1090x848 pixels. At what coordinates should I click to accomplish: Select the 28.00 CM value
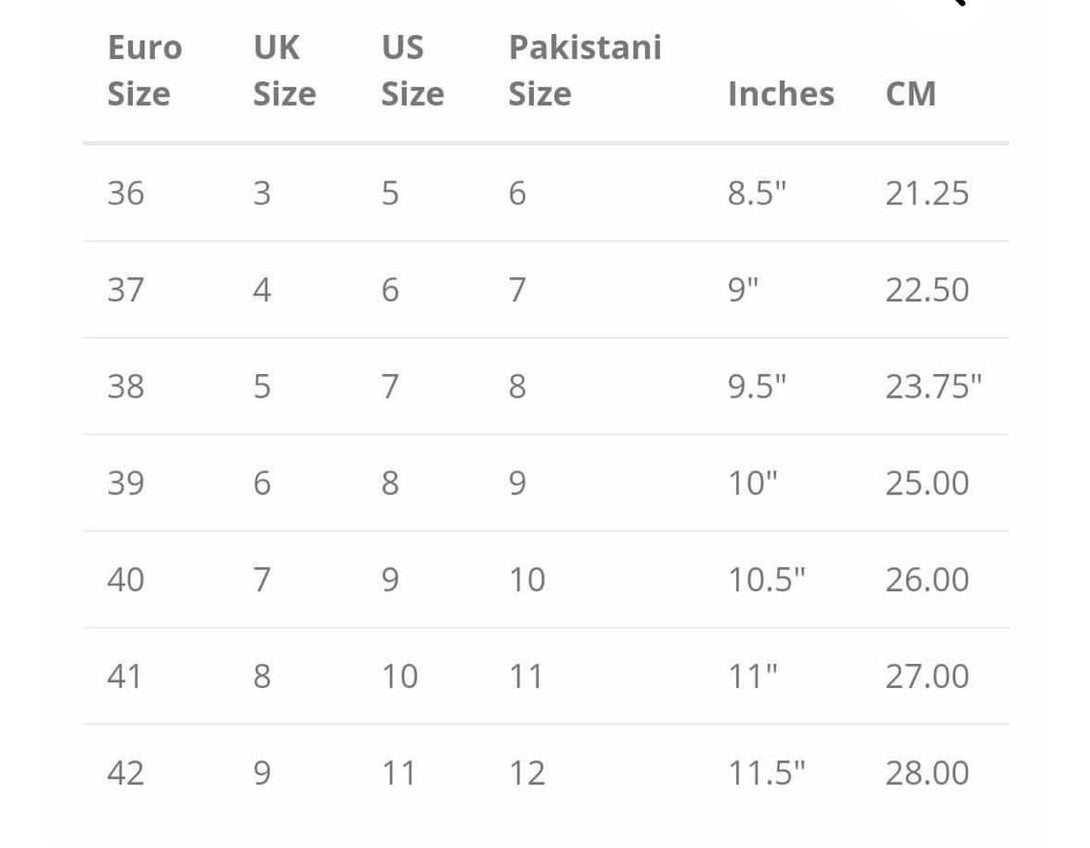tap(926, 773)
